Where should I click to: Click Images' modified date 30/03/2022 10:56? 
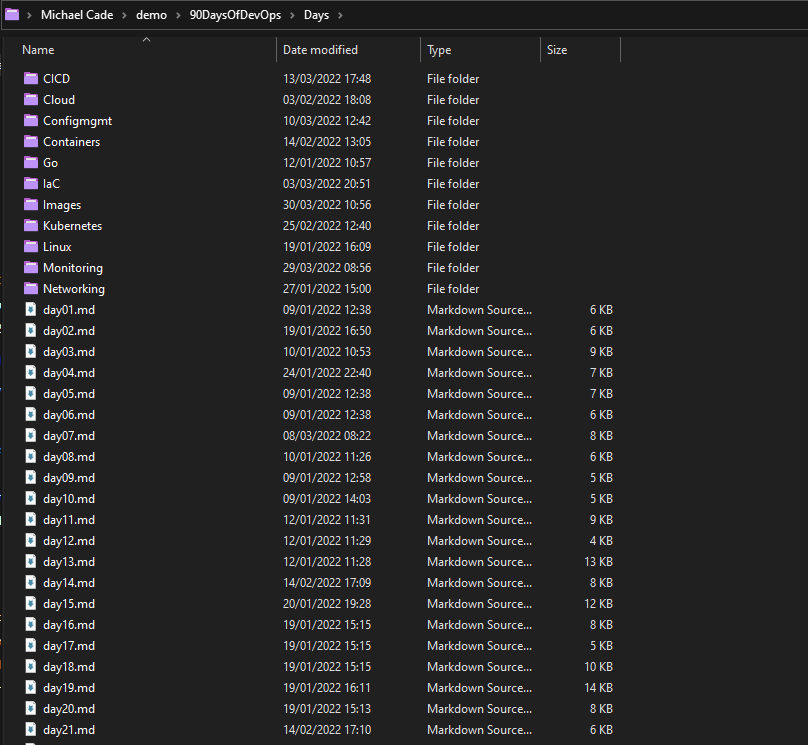[x=327, y=205]
